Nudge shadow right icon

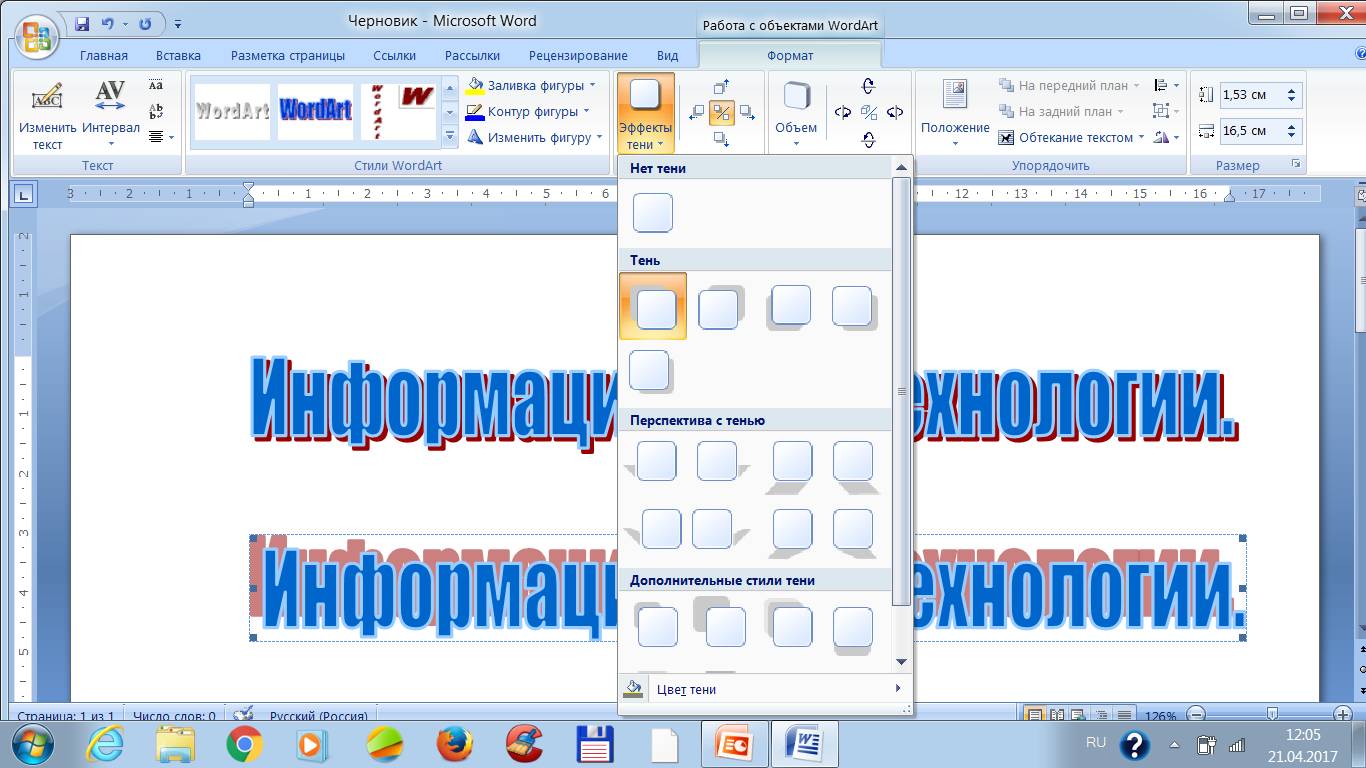[x=746, y=112]
